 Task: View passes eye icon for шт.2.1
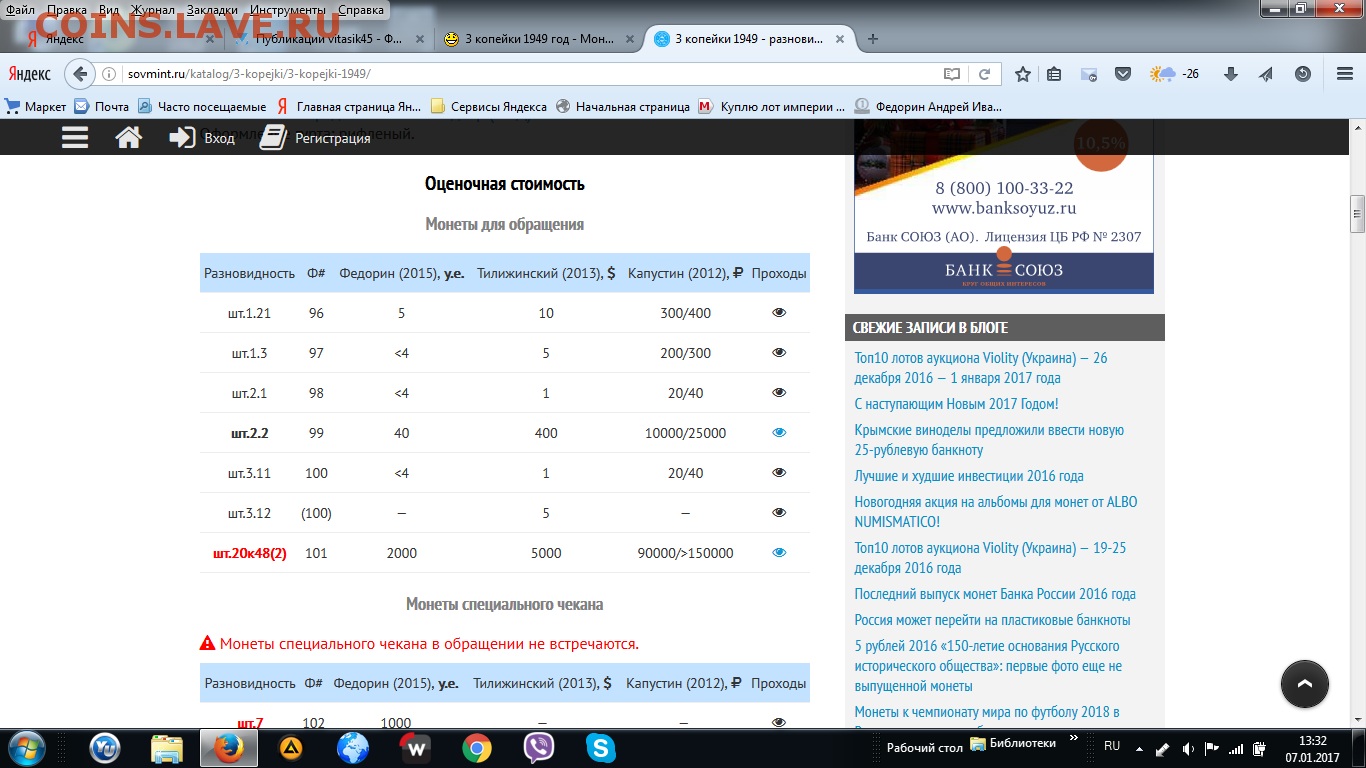click(x=780, y=393)
